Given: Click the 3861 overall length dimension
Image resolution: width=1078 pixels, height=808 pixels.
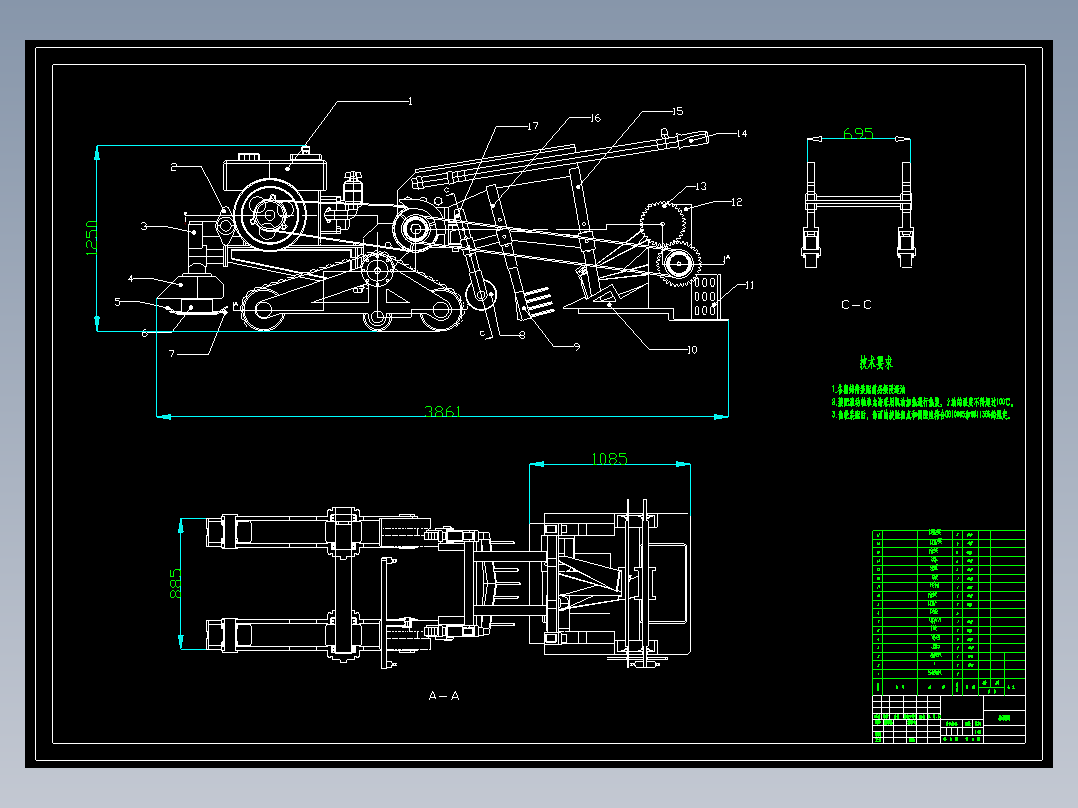Looking at the screenshot, I should pos(443,411).
